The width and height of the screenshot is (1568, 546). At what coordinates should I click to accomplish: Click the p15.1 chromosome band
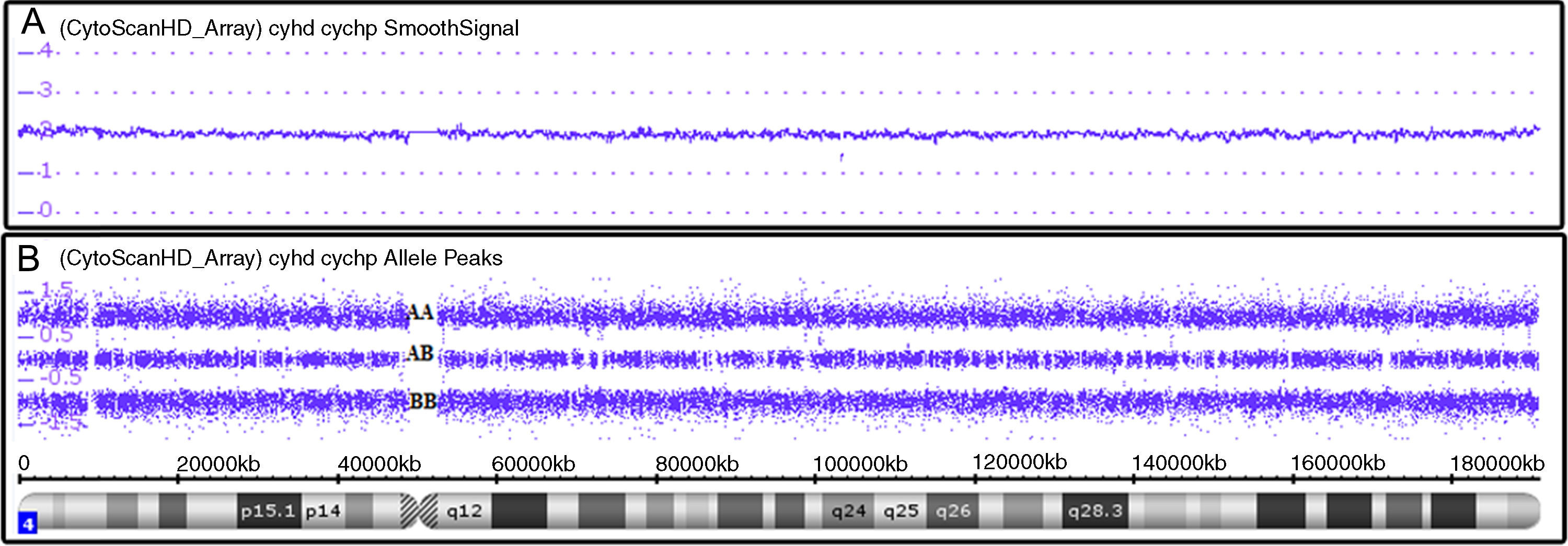click(269, 510)
